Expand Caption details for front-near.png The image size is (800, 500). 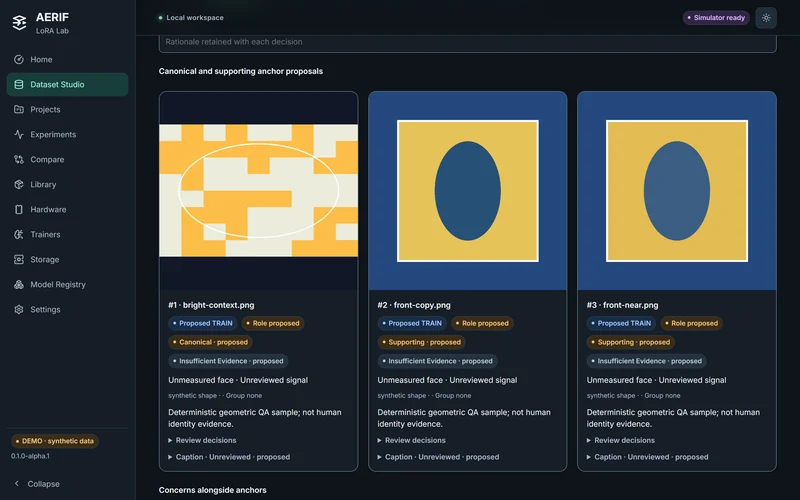(x=647, y=457)
